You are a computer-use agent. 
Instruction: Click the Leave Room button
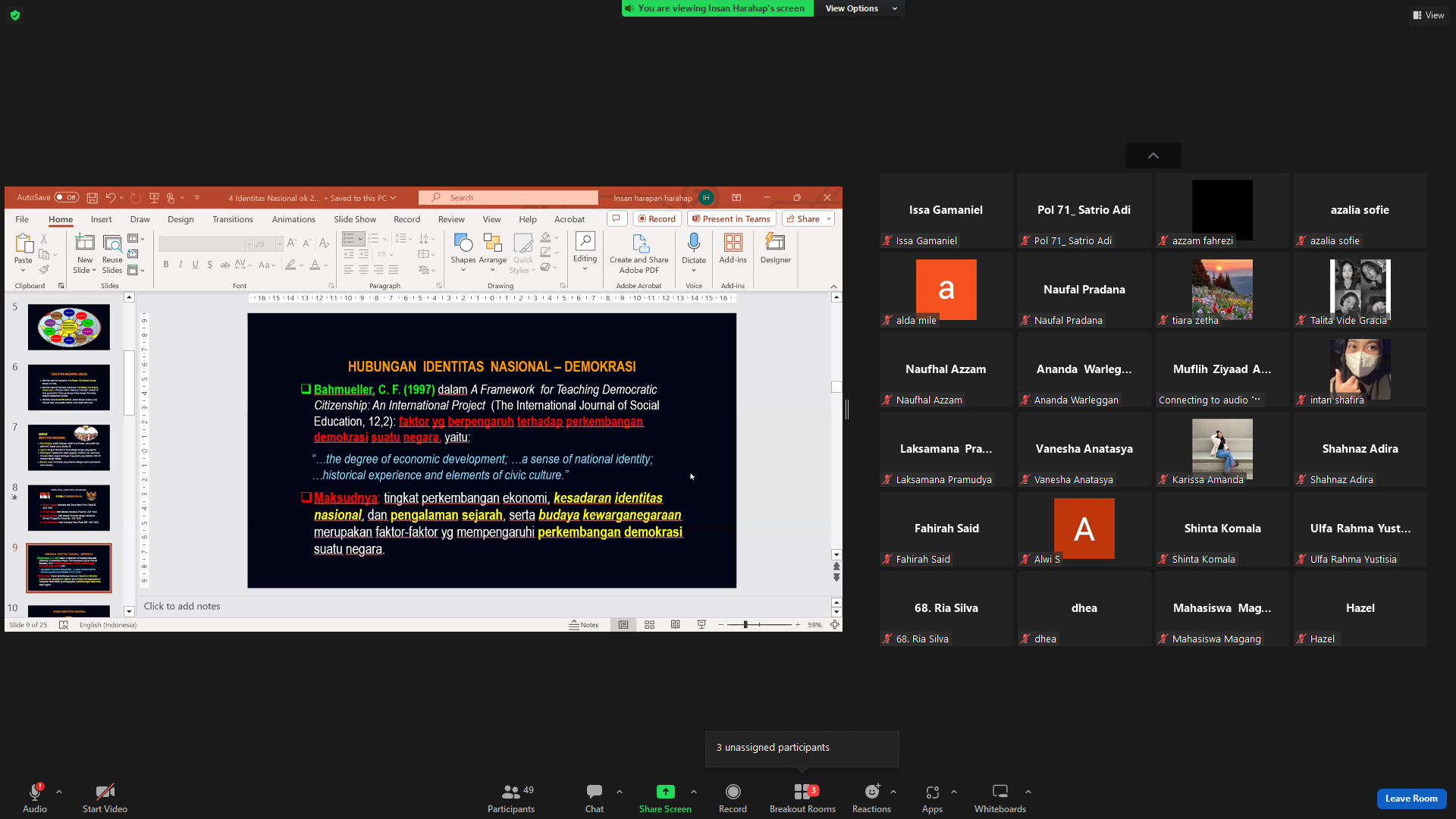tap(1411, 799)
